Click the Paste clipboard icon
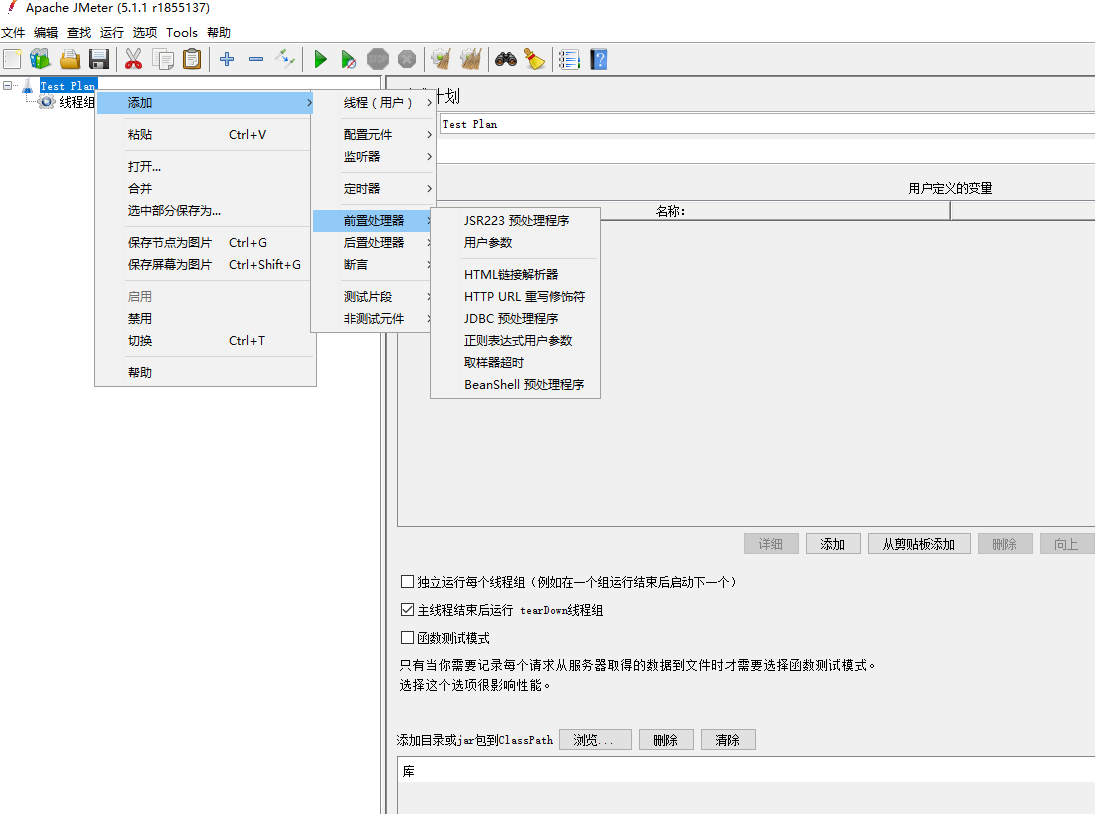The height and width of the screenshot is (814, 1095). pyautogui.click(x=192, y=59)
